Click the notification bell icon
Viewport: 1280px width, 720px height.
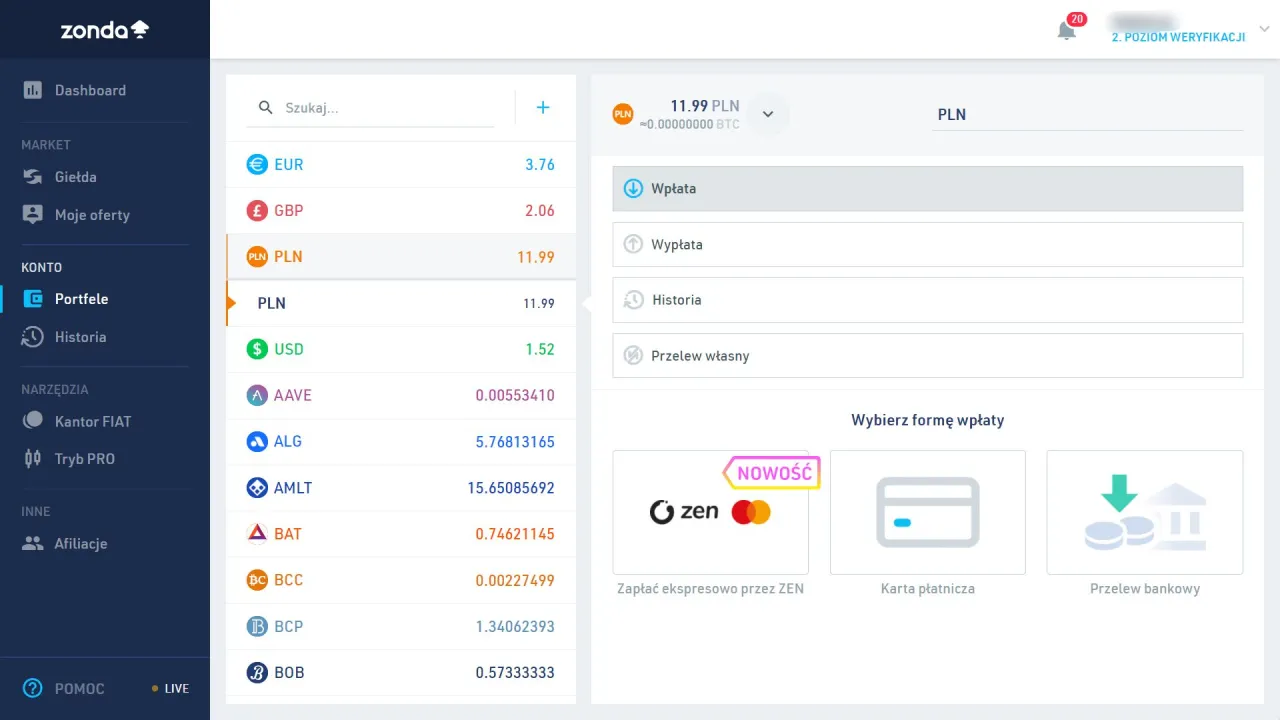pos(1067,30)
